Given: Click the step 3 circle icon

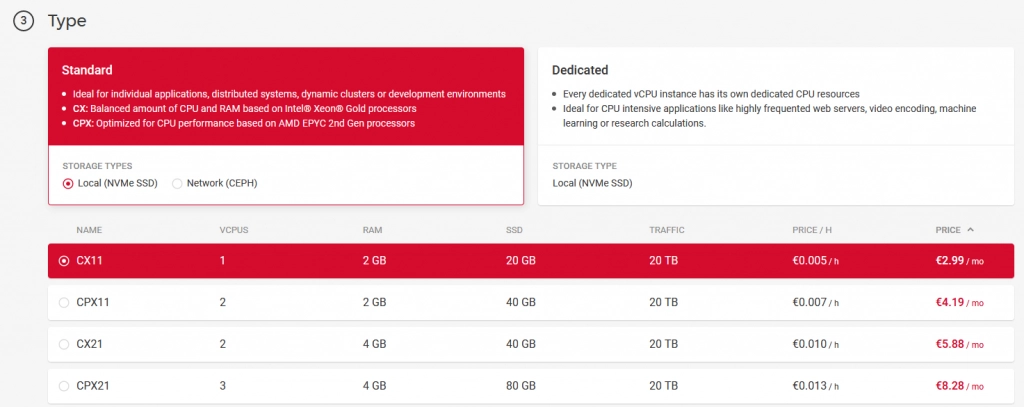Looking at the screenshot, I should tap(23, 22).
